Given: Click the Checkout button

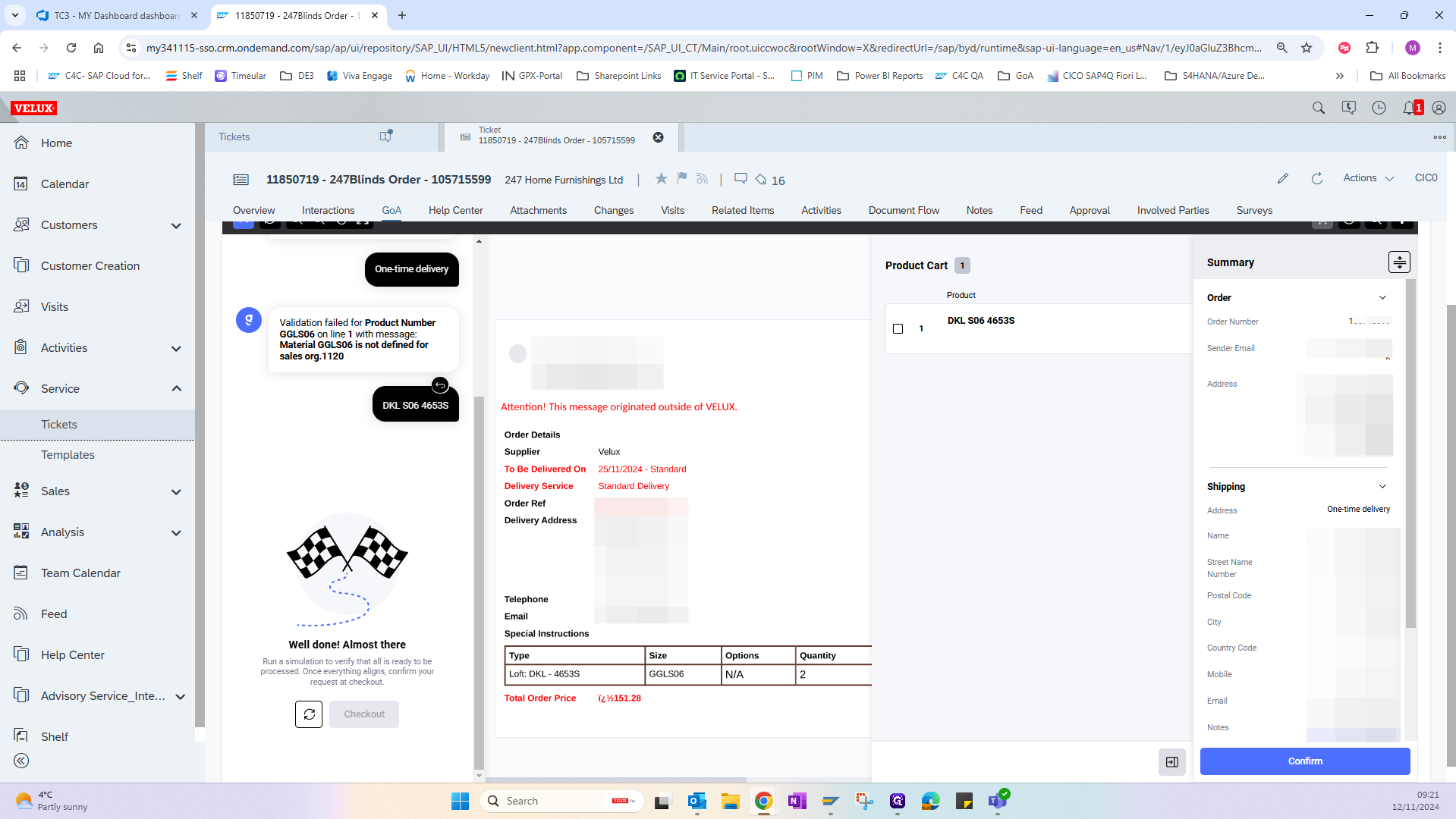Looking at the screenshot, I should [364, 714].
